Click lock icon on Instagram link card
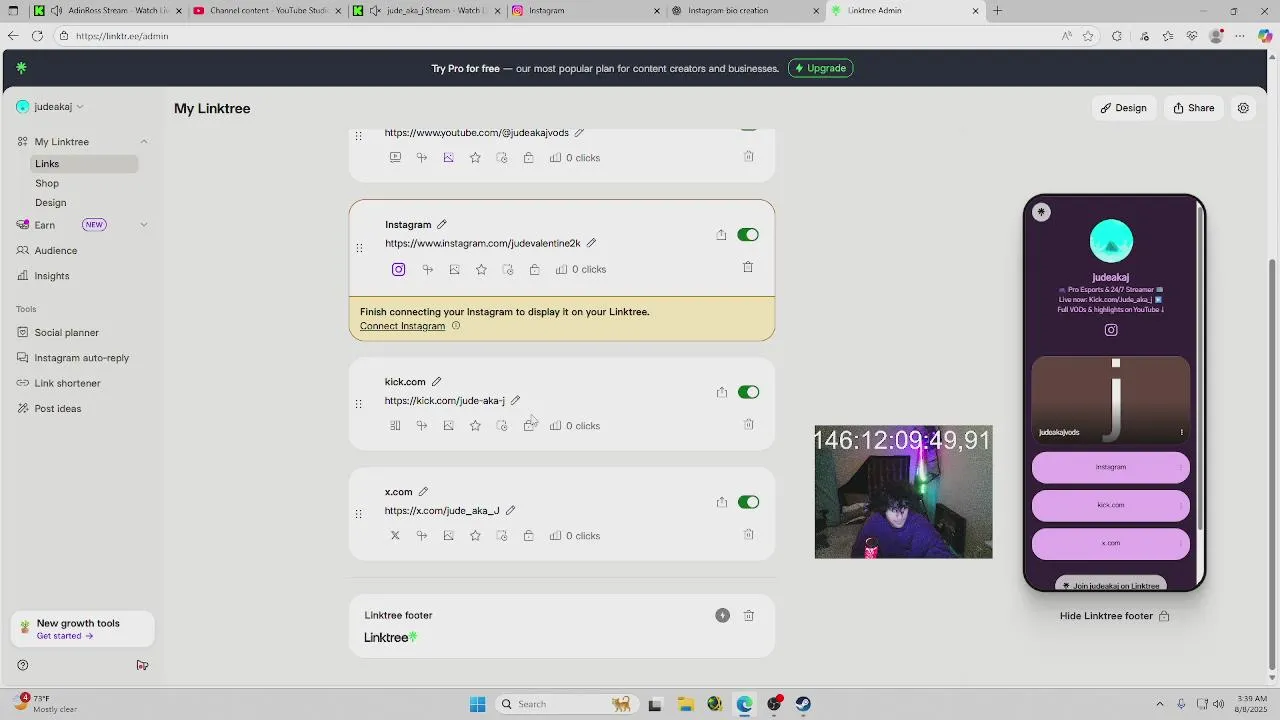This screenshot has width=1280, height=720. [535, 269]
